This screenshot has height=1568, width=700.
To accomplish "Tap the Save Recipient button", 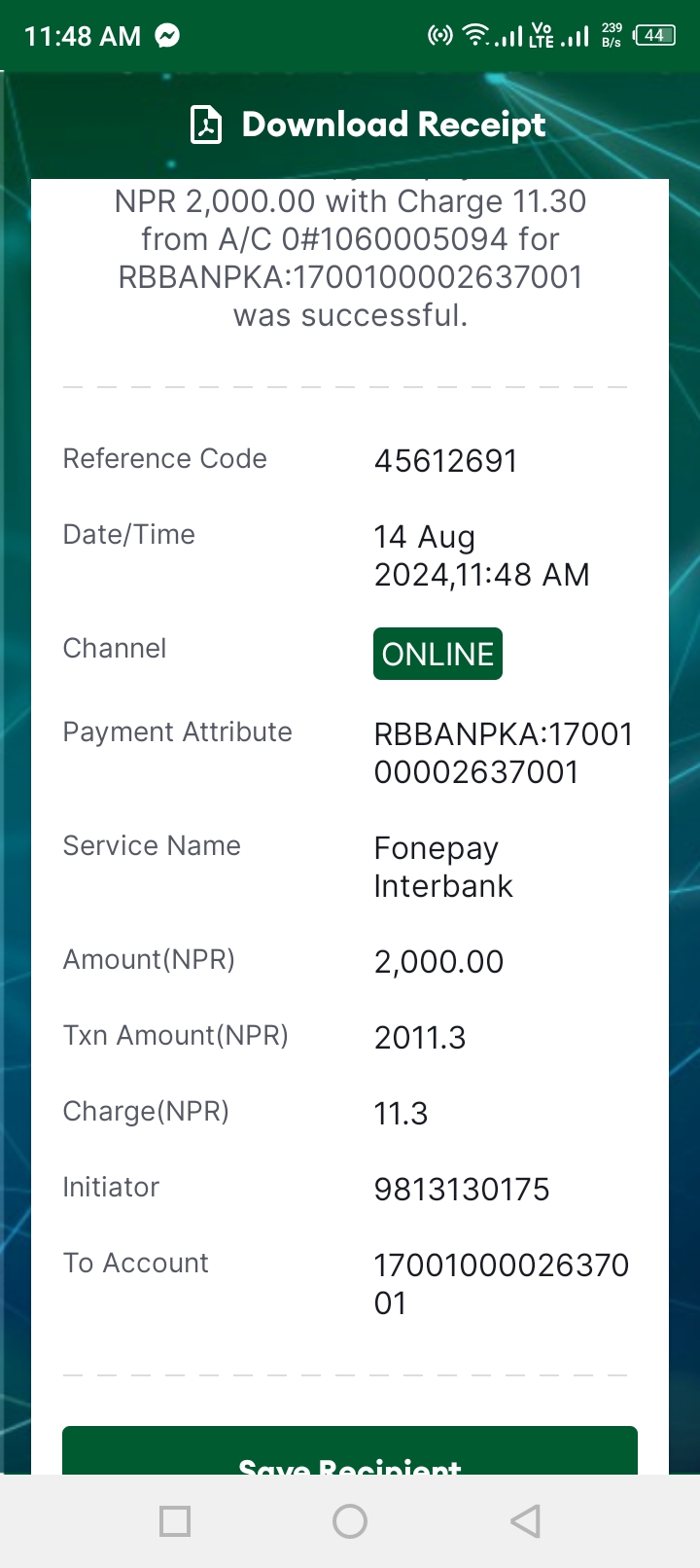I will [x=350, y=1450].
